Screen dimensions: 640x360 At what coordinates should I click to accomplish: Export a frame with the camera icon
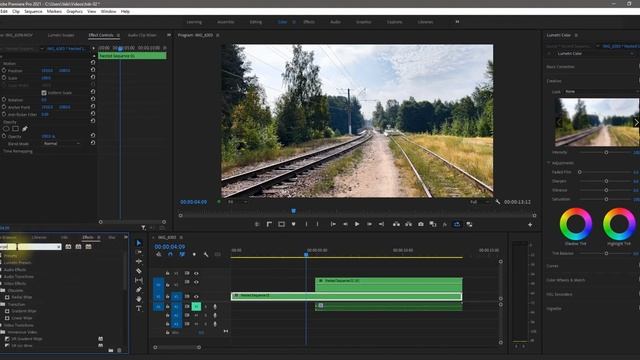point(420,224)
